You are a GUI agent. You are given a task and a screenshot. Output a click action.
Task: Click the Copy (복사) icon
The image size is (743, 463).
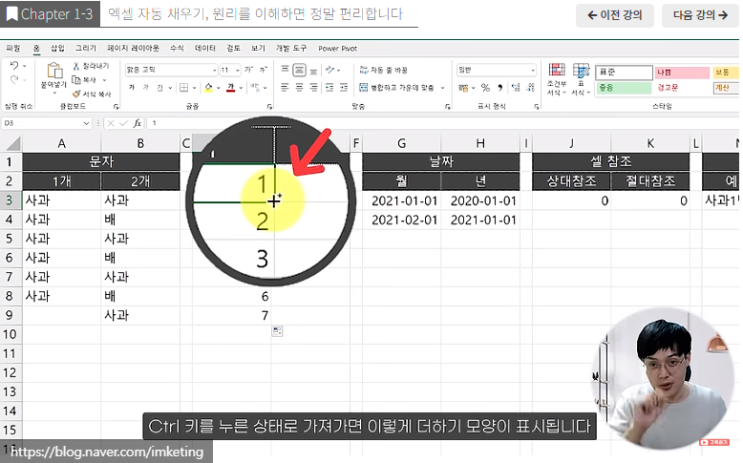[x=76, y=80]
